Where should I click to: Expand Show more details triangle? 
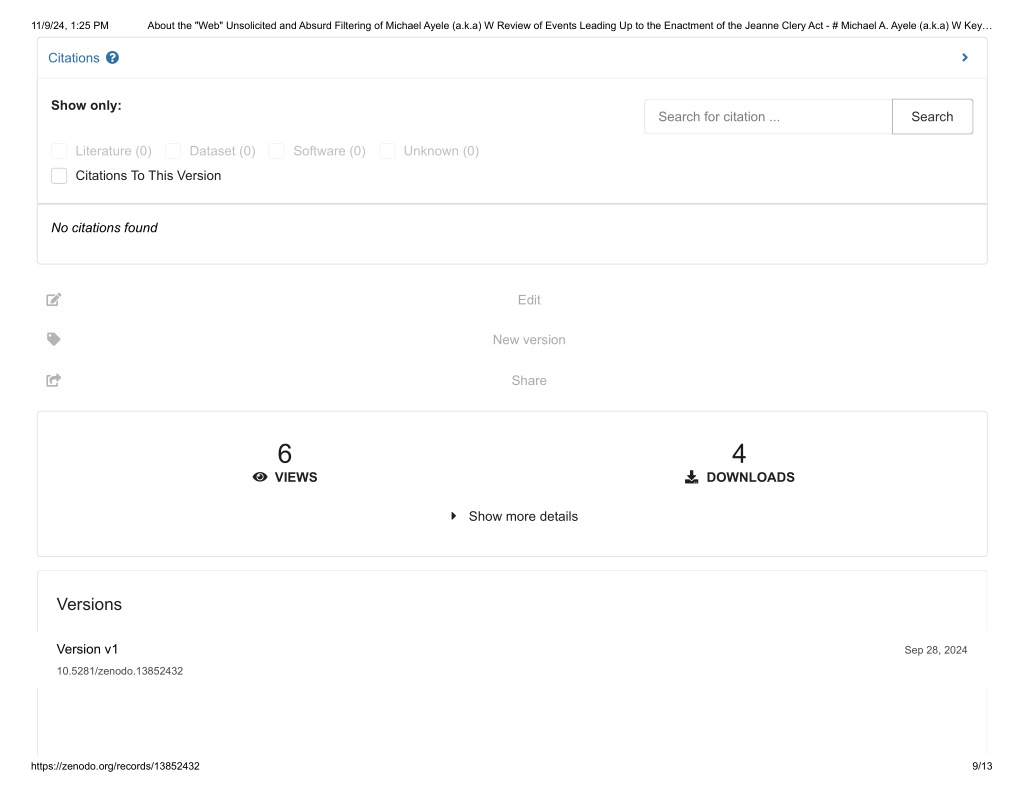[453, 516]
